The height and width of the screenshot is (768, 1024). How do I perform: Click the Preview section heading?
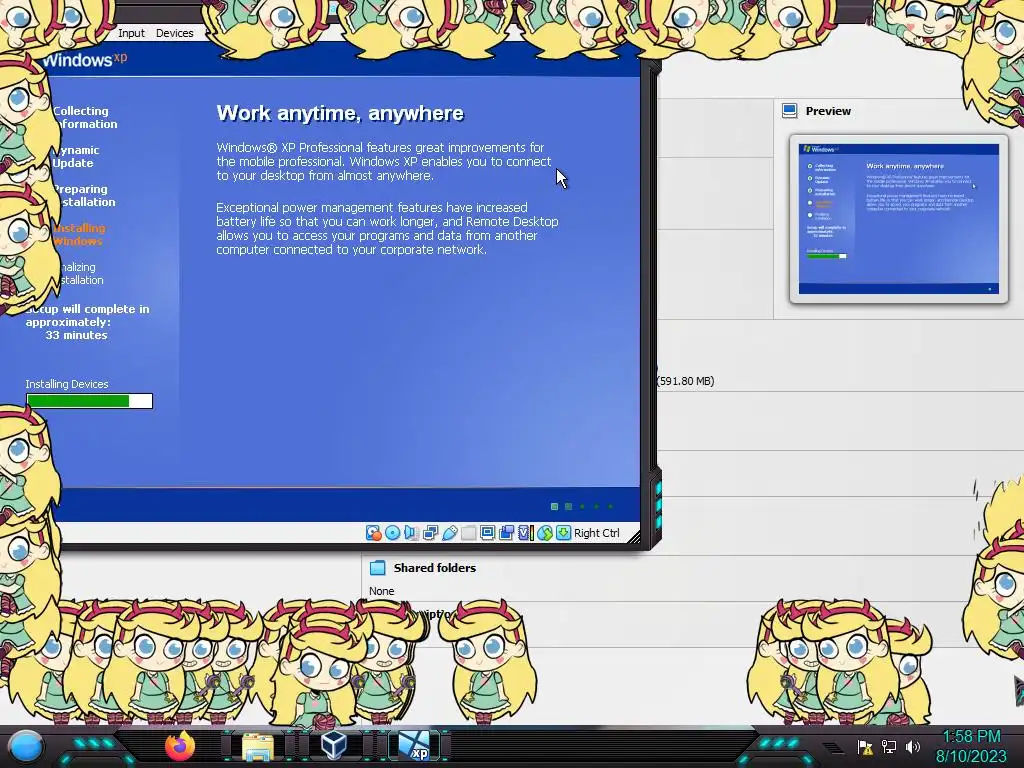[828, 111]
